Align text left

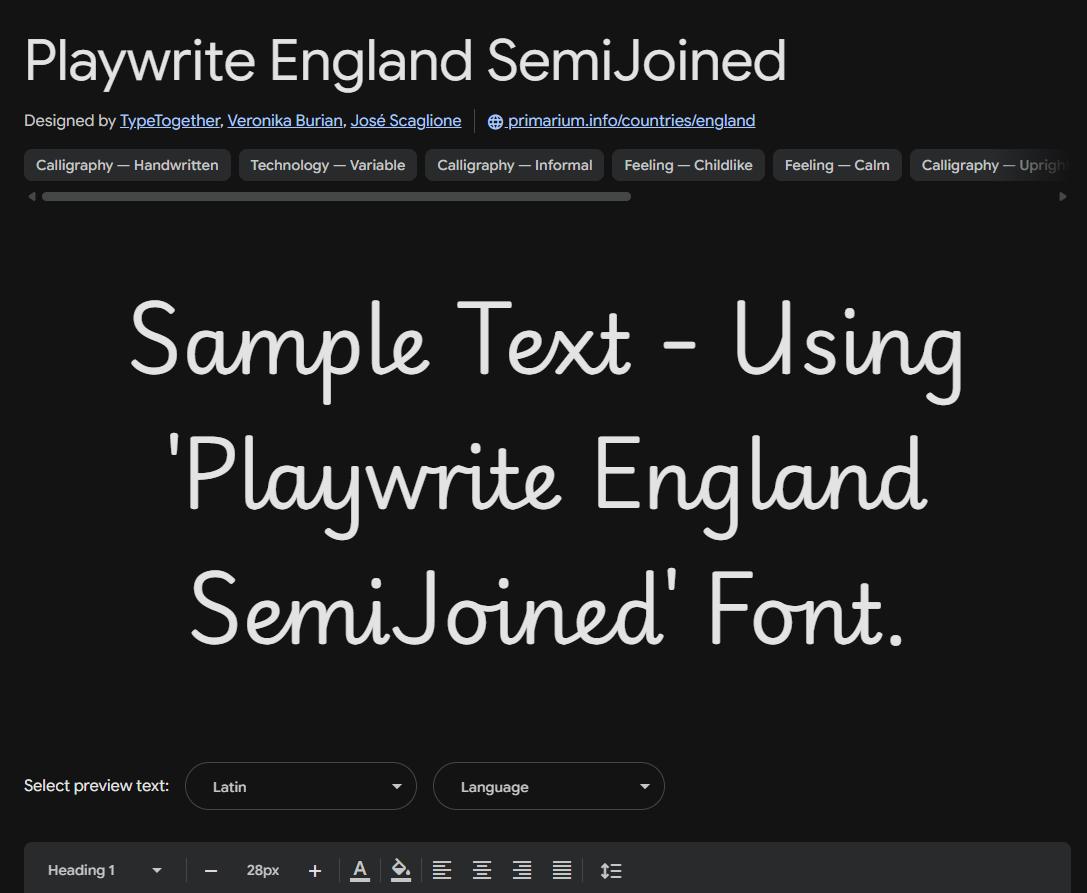(442, 870)
